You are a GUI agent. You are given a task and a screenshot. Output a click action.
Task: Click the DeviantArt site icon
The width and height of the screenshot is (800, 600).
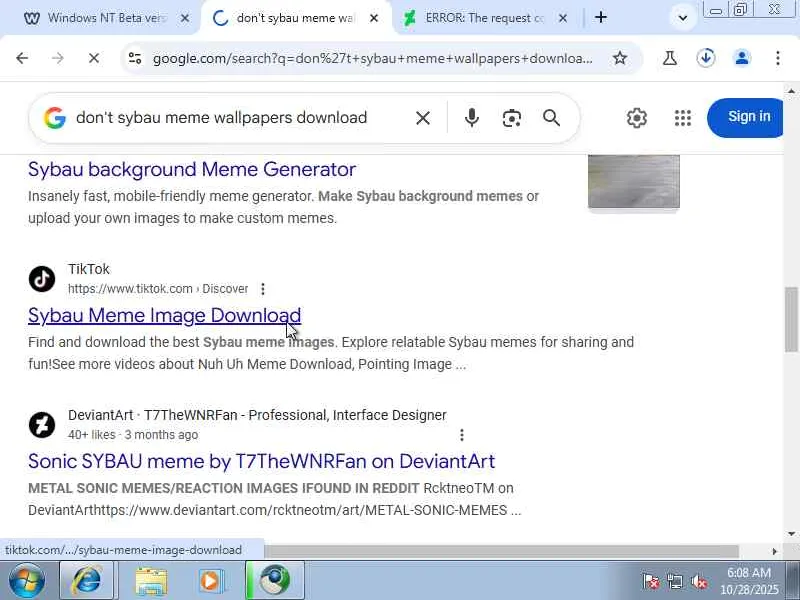coord(42,425)
